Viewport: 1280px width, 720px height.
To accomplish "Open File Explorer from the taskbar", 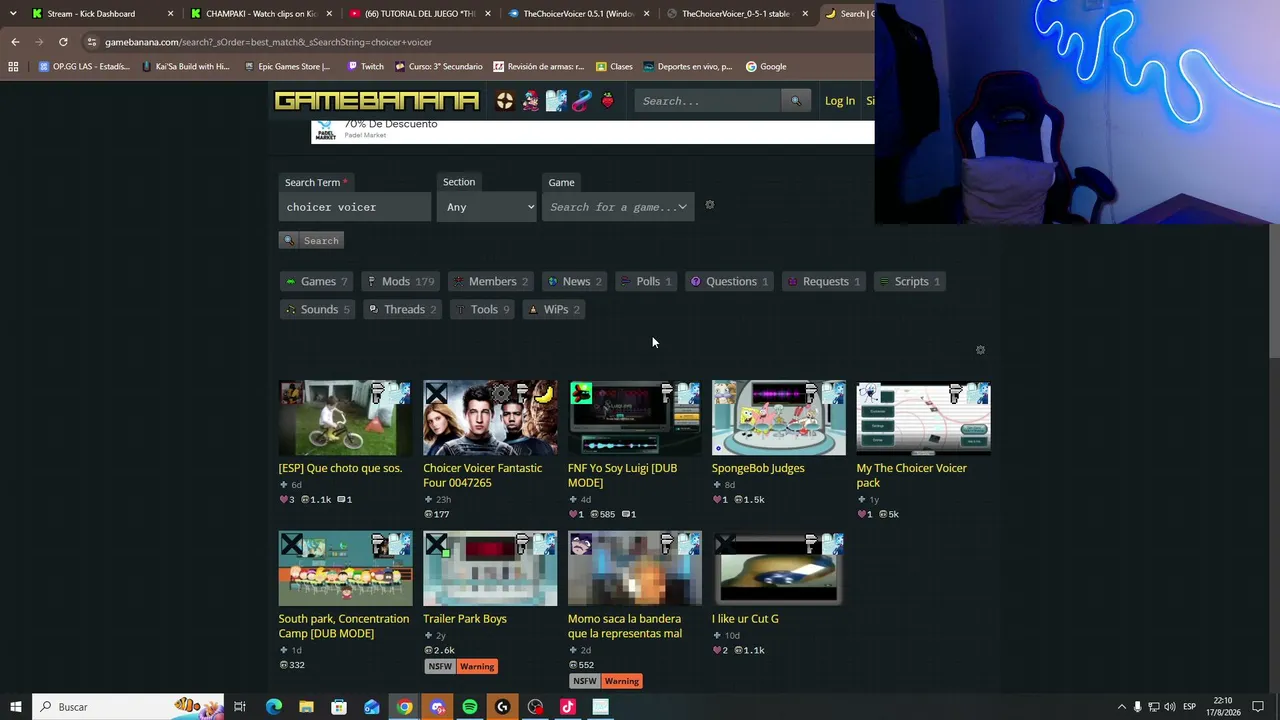I will tap(306, 707).
